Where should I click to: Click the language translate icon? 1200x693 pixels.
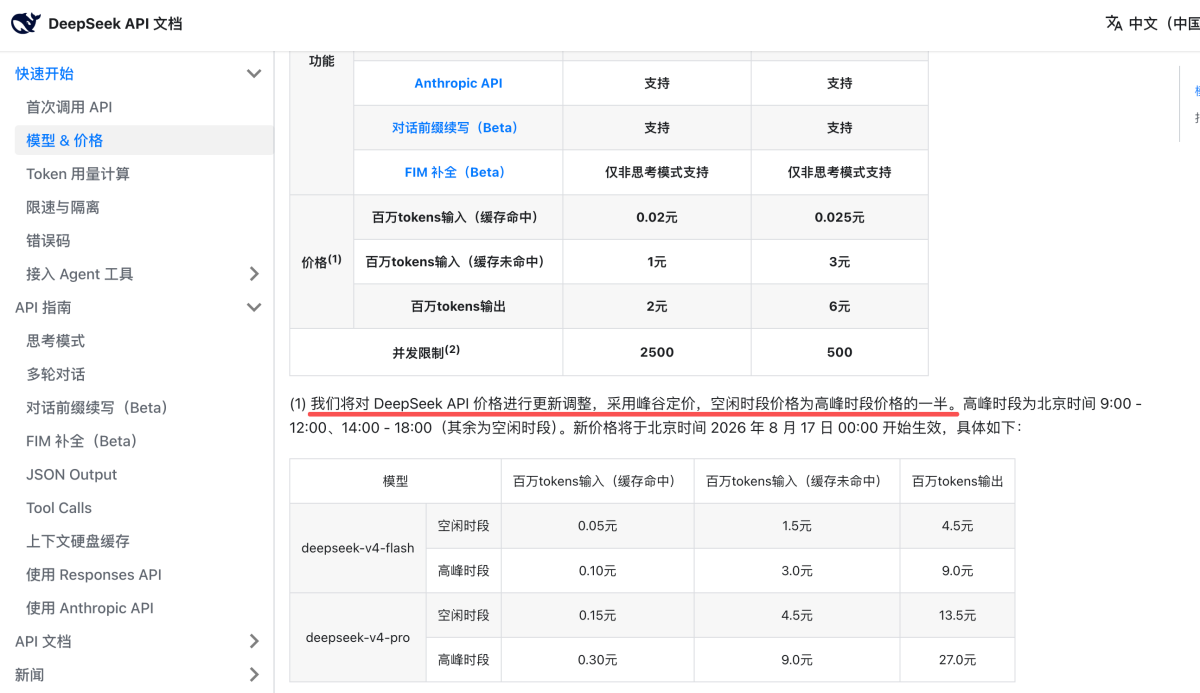point(1114,23)
